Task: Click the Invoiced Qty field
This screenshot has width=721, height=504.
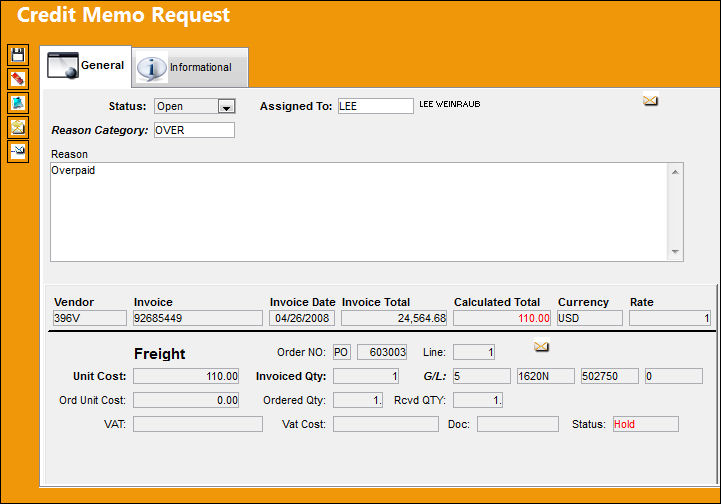Action: (366, 376)
